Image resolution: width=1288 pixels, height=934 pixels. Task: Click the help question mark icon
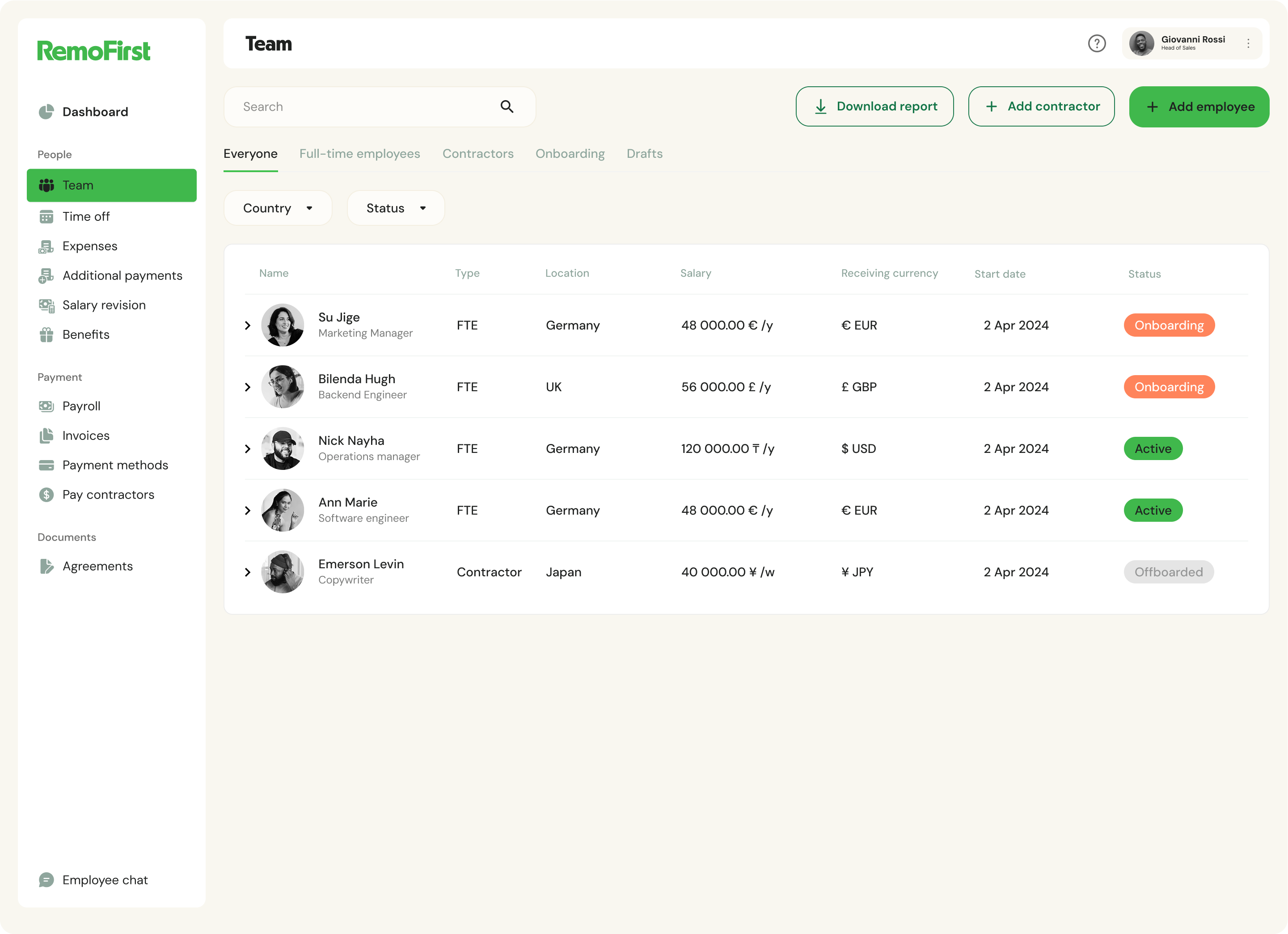[x=1096, y=44]
